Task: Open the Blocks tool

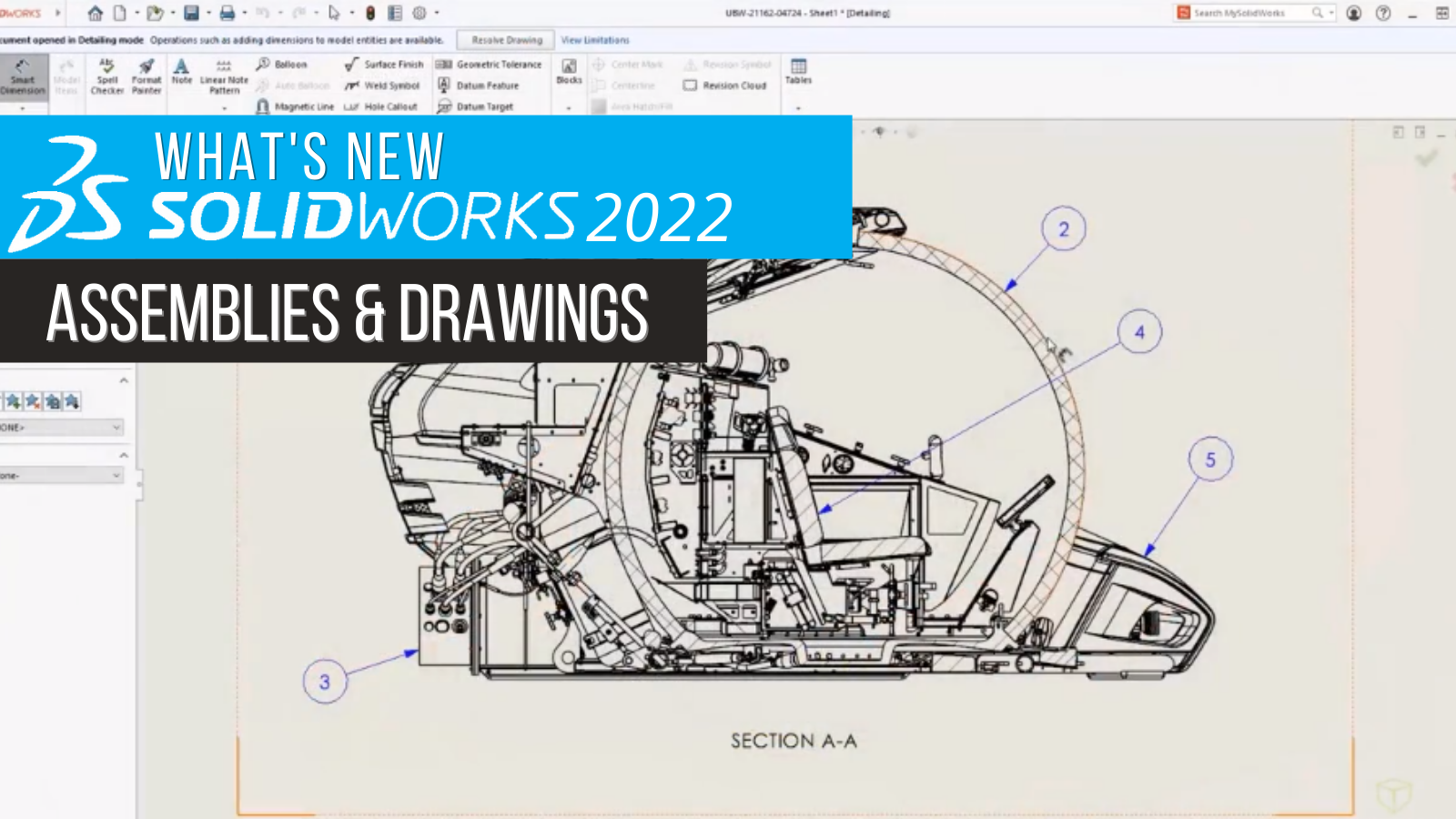Action: point(569,72)
